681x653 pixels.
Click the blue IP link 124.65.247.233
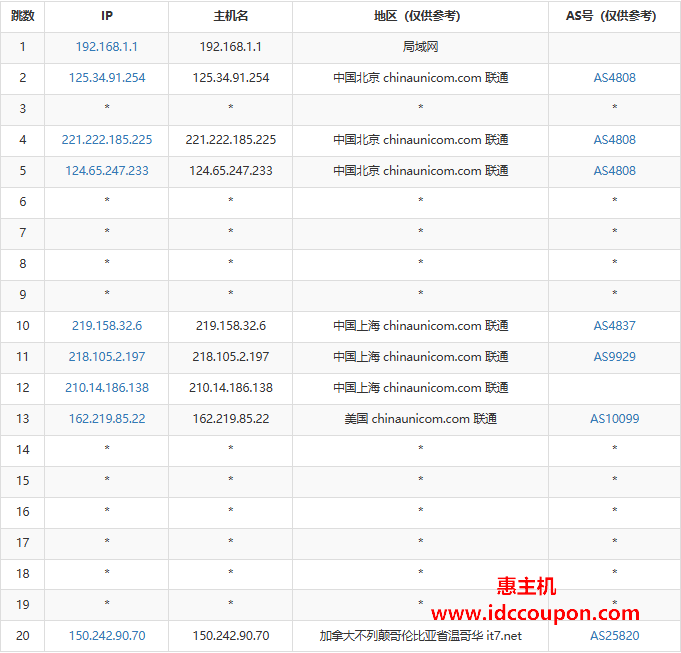(x=106, y=171)
